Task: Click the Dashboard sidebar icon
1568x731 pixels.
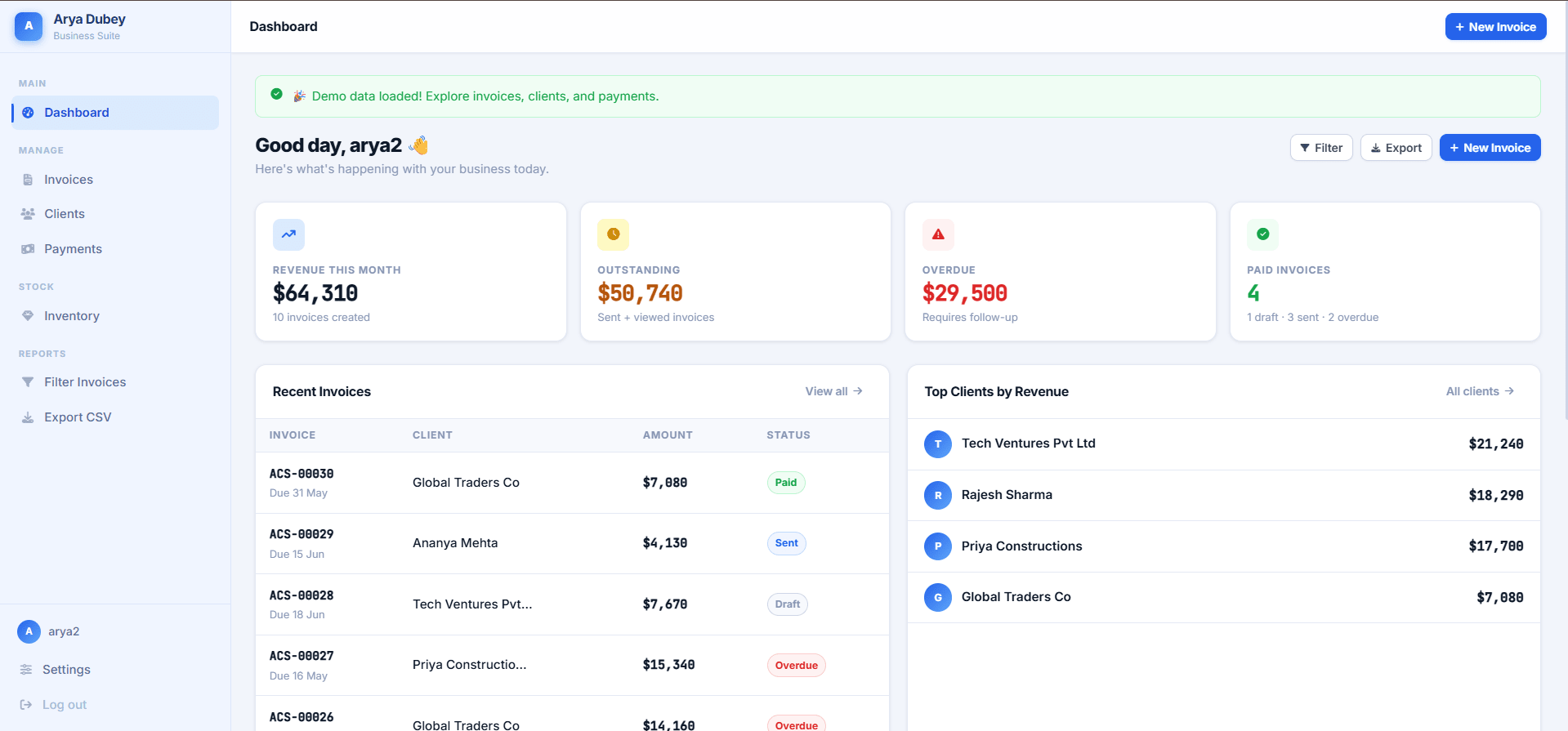Action: pyautogui.click(x=28, y=113)
